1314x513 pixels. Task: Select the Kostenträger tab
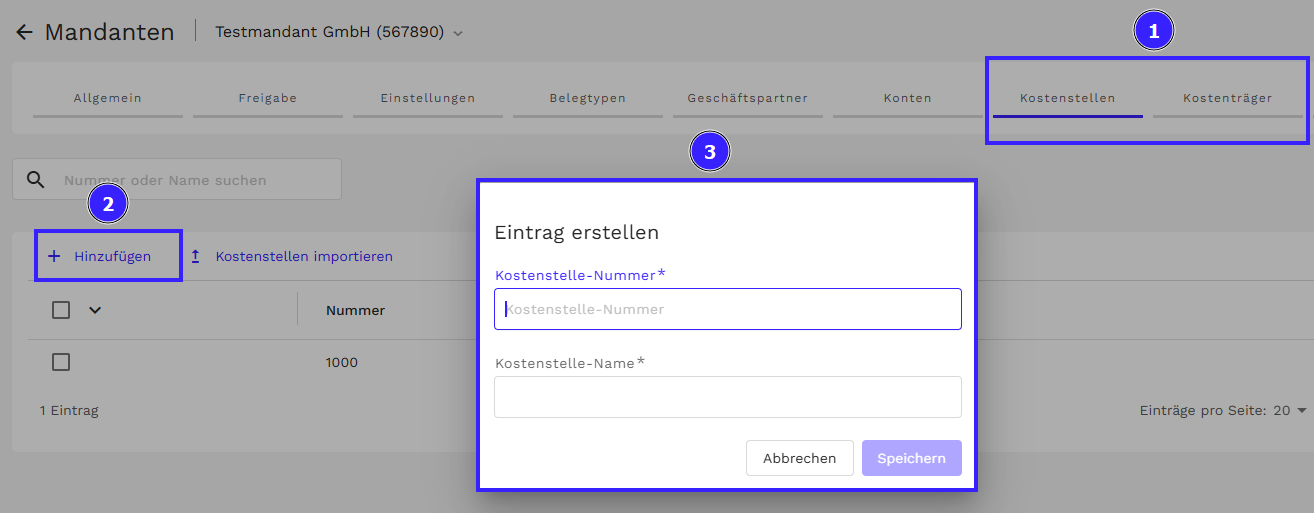pos(1227,98)
